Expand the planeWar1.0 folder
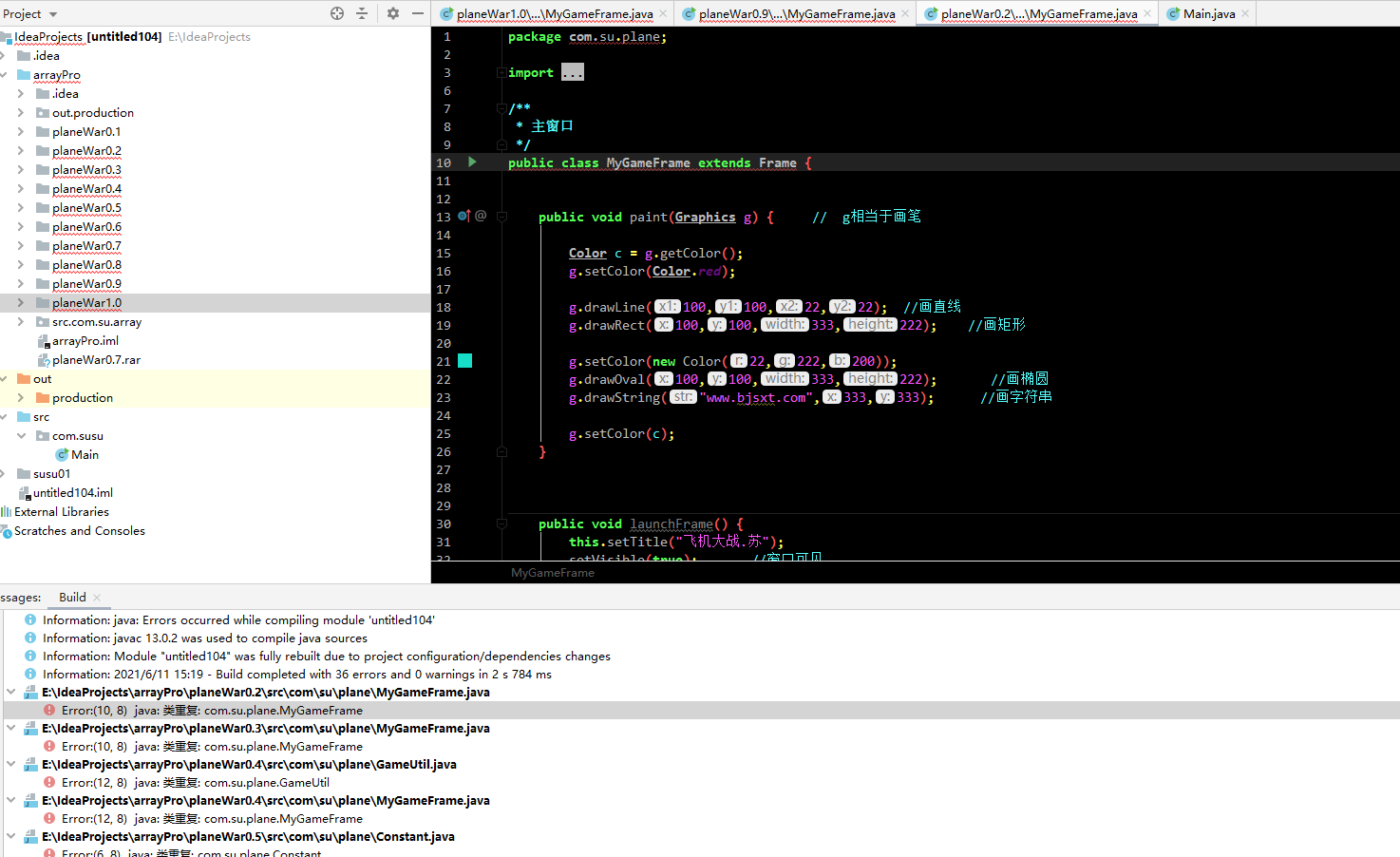 point(20,303)
